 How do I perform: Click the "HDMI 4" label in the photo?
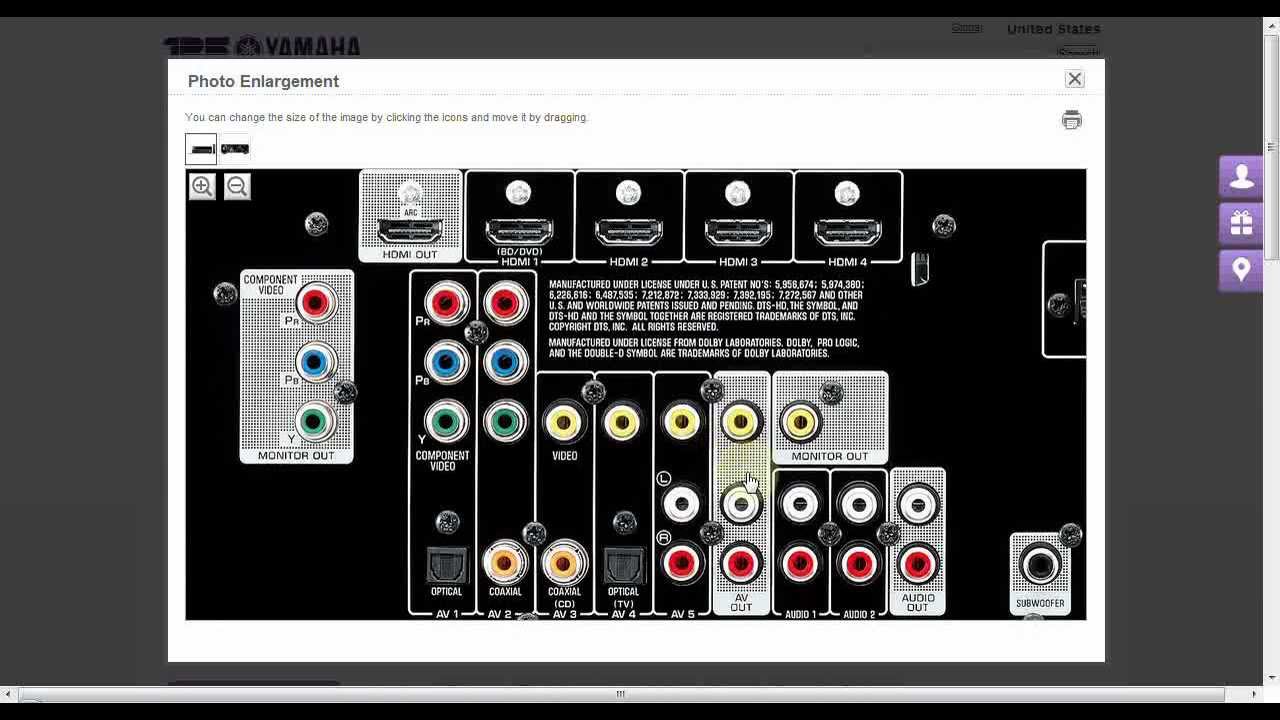[x=848, y=262]
